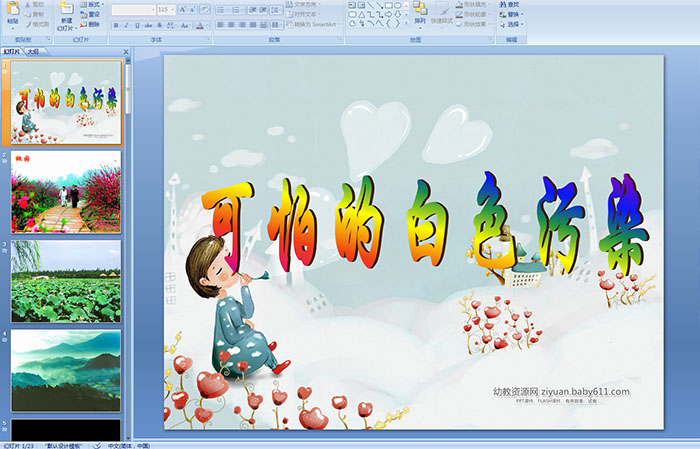Viewport: 700px width, 449px height.
Task: Click the Numbering list icon
Action: [x=237, y=10]
